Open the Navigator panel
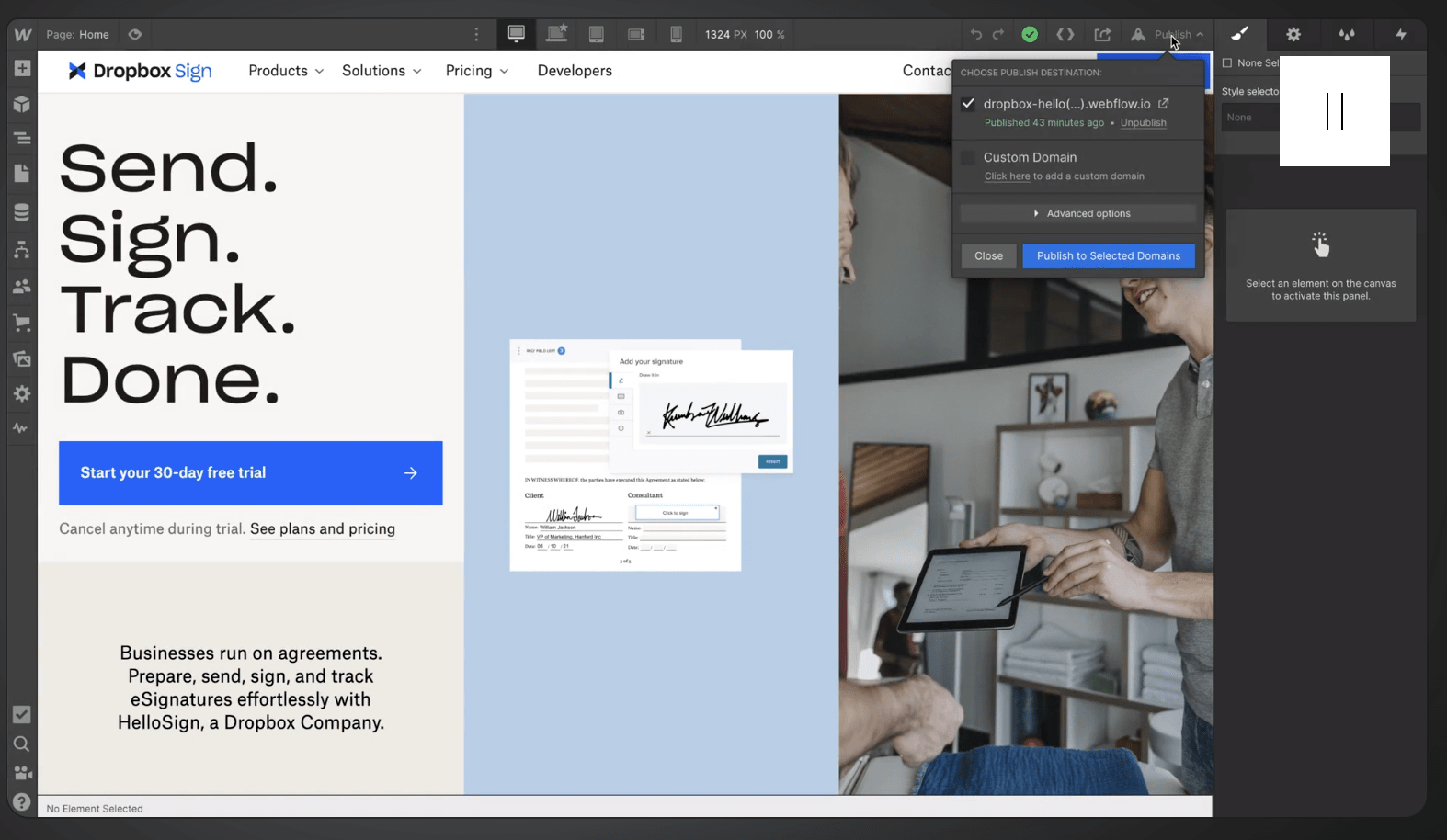1447x840 pixels. point(22,139)
